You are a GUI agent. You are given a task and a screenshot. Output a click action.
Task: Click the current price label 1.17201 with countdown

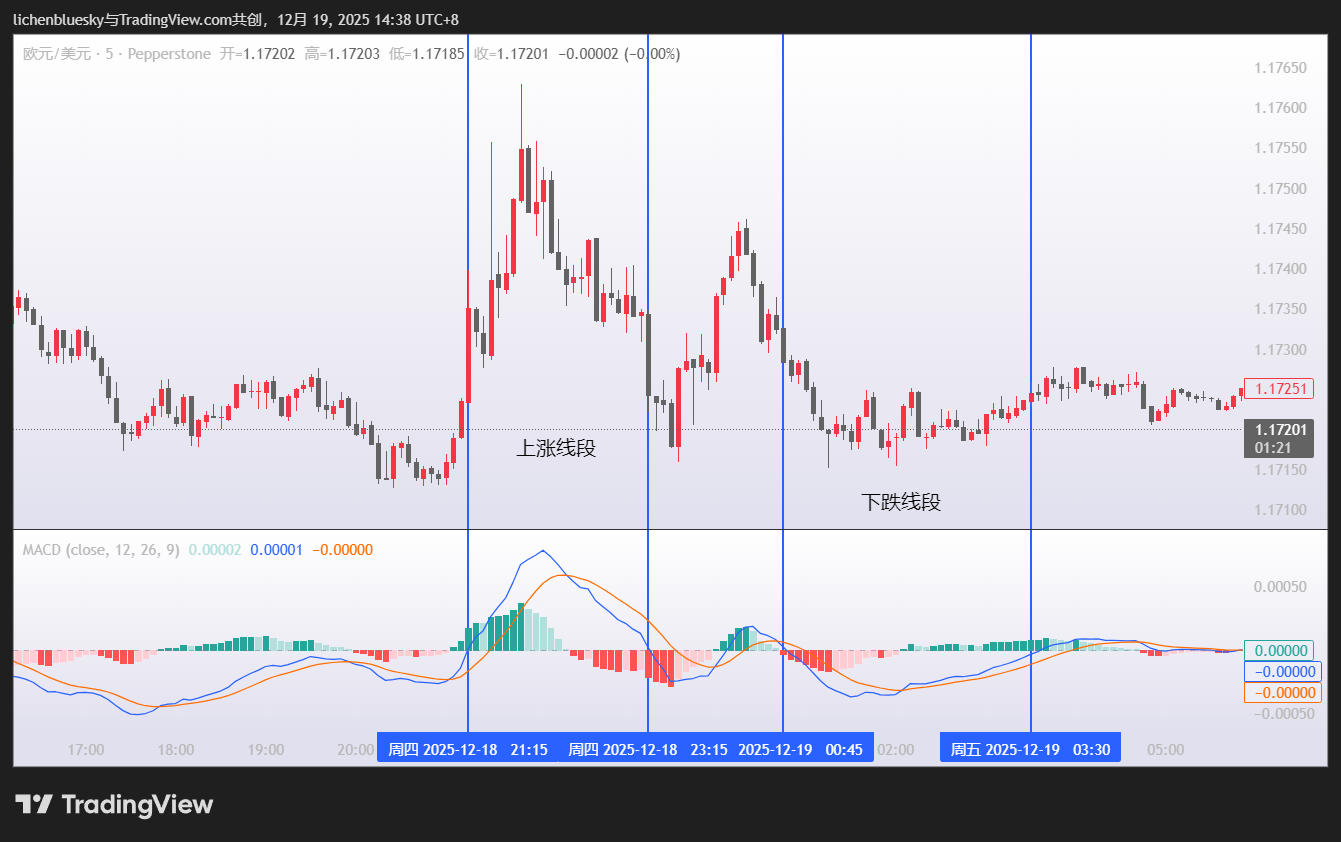[x=1278, y=438]
